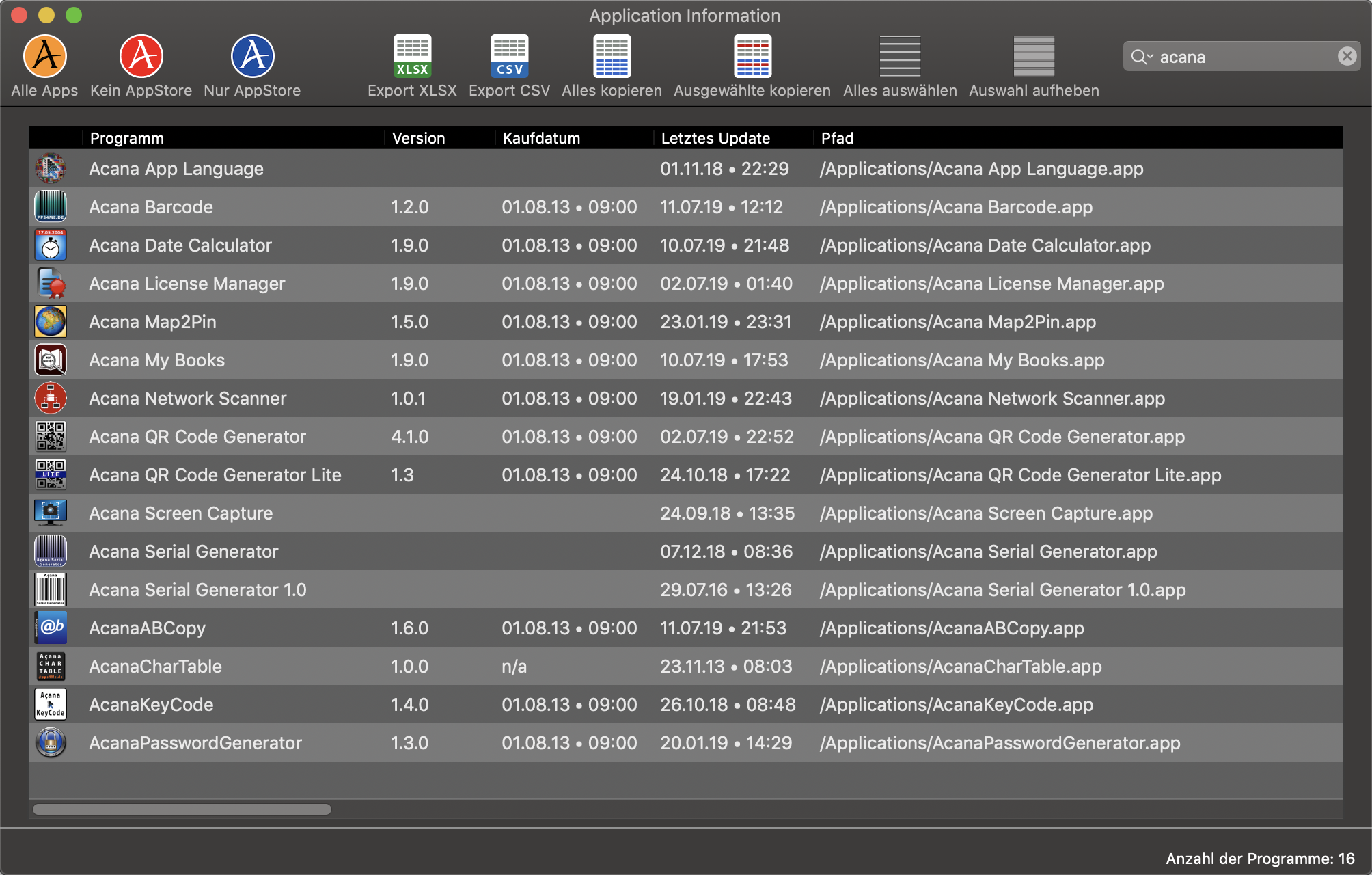This screenshot has height=875, width=1372.
Task: Click the Kaufdatum of the AcanaABCopy row
Action: coord(570,628)
